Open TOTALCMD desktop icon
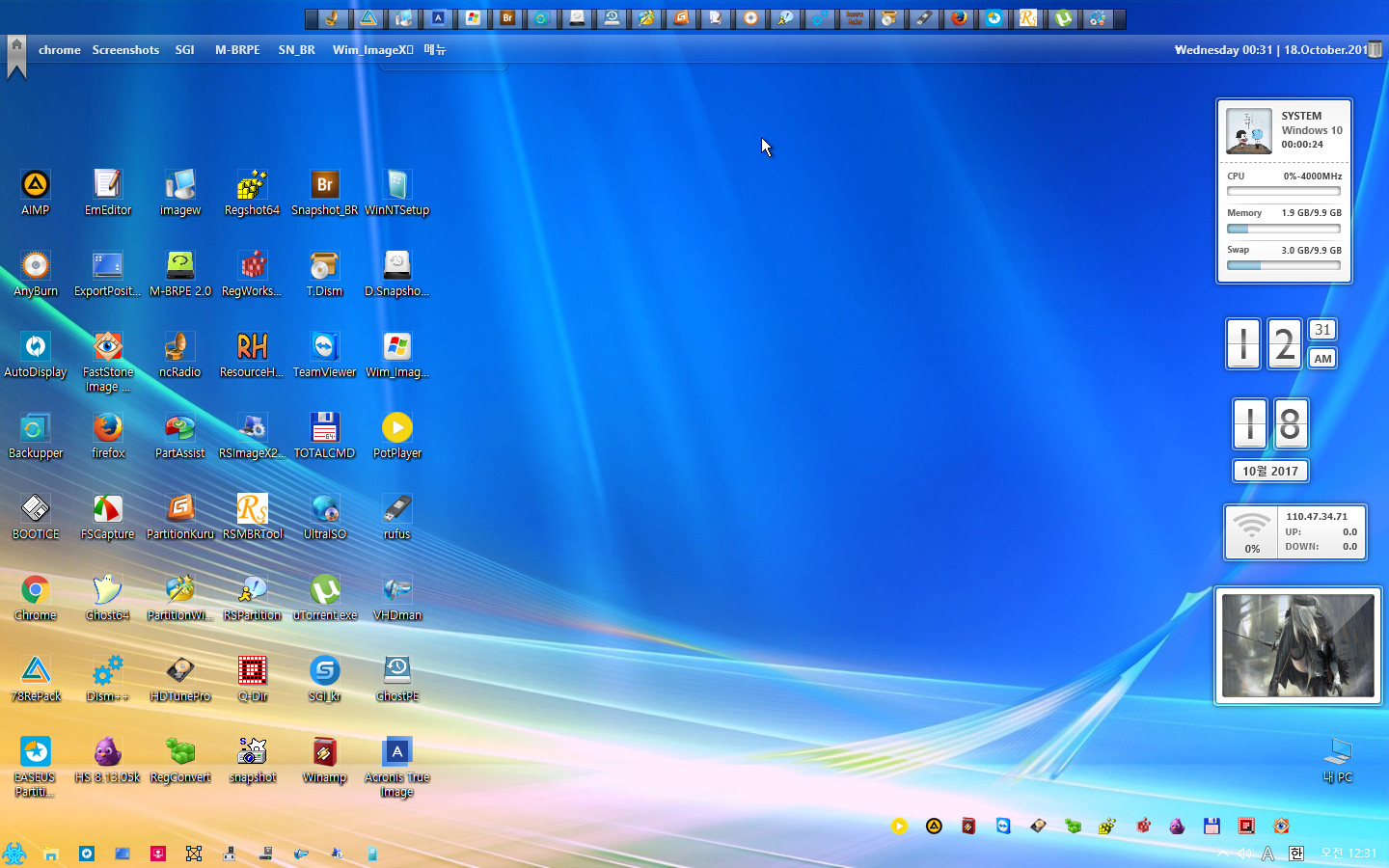 click(325, 435)
